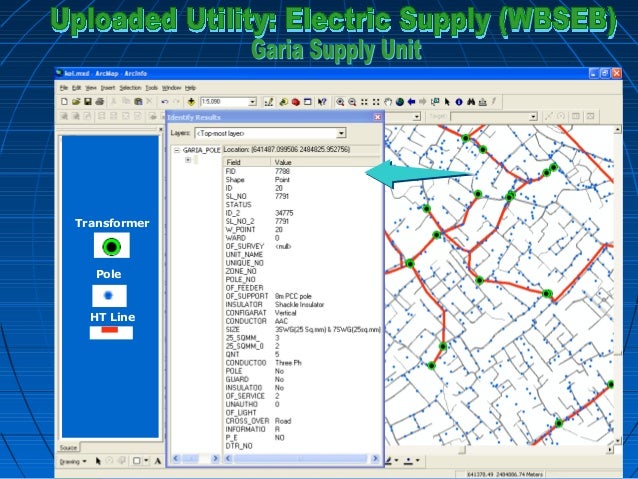Screen dimensions: 638x479
Task: Click the CROSS_OVER value Road
Action: click(283, 421)
